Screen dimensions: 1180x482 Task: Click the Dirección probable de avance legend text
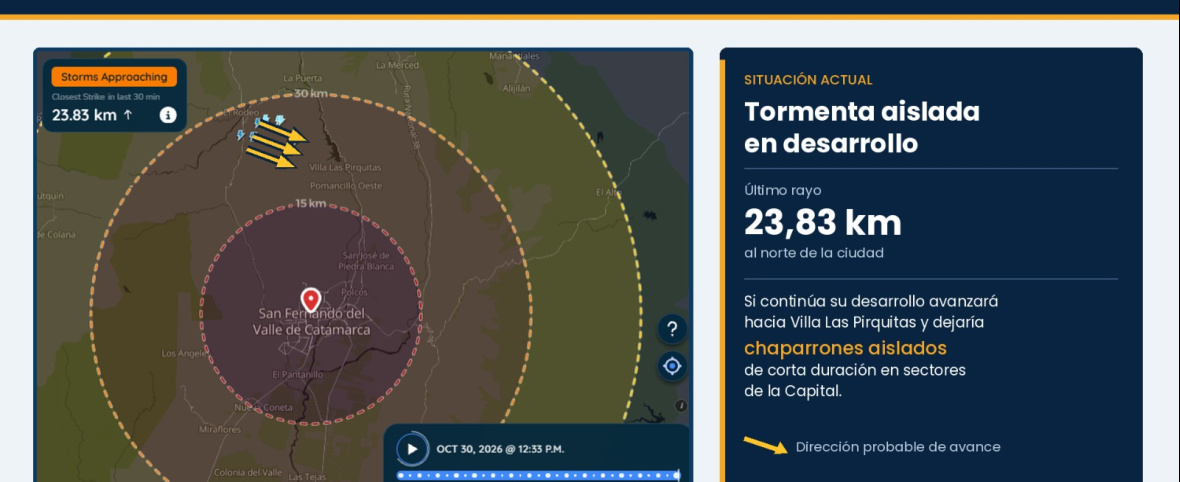(899, 447)
